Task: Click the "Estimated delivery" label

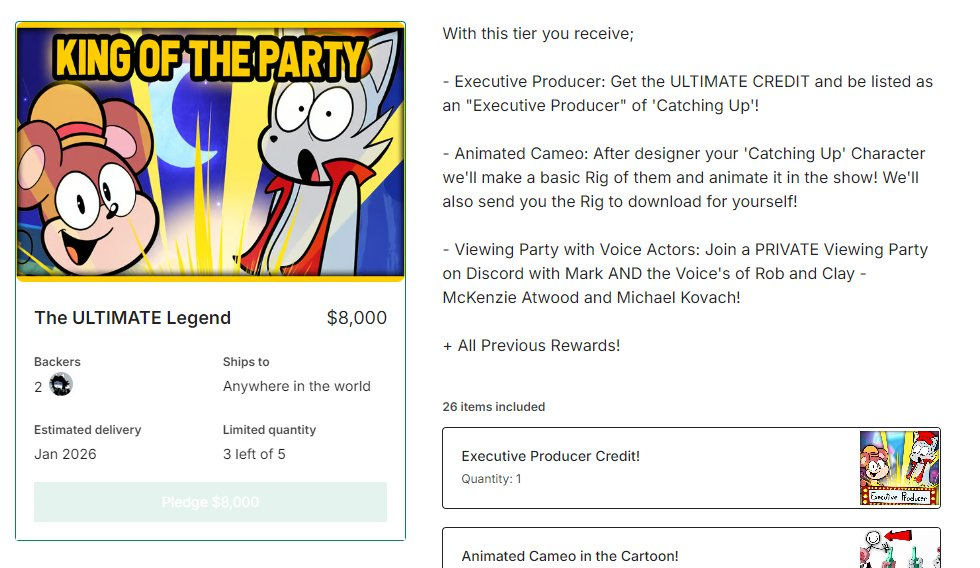Action: pyautogui.click(x=87, y=430)
